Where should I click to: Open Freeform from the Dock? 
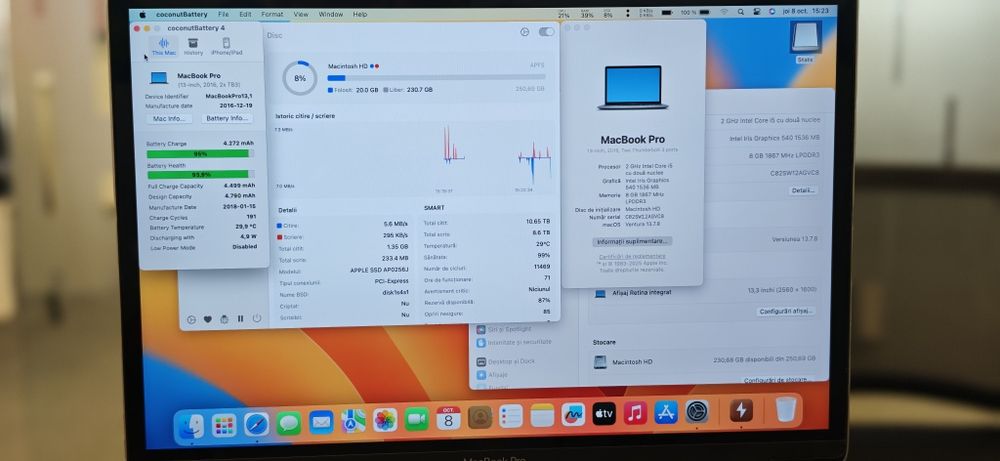(x=573, y=414)
